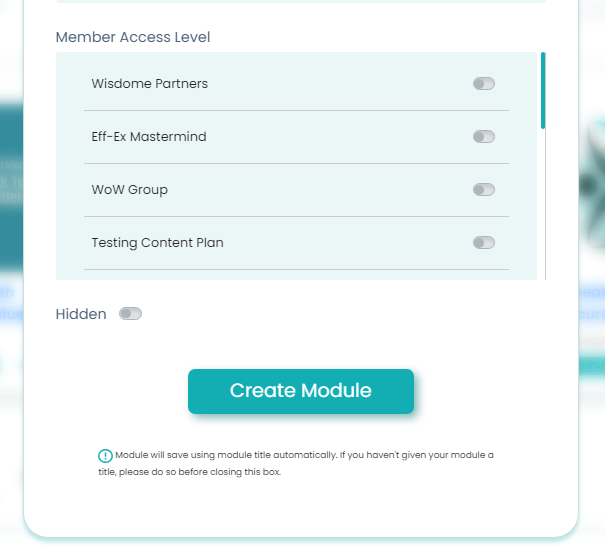Click the Member Access Level heading
The height and width of the screenshot is (555, 605).
133,38
